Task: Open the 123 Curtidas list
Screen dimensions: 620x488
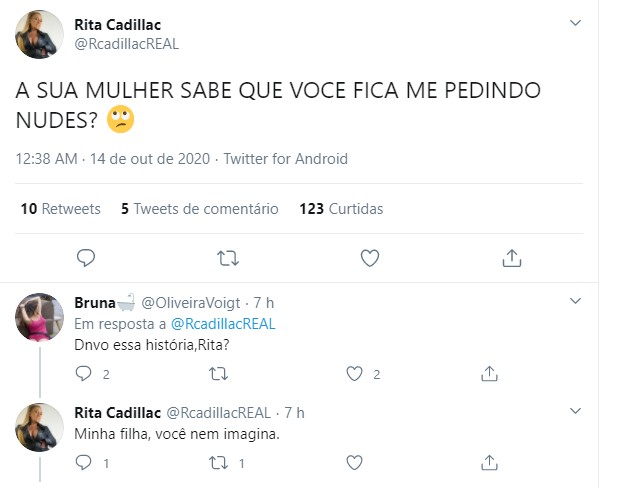Action: pos(340,209)
